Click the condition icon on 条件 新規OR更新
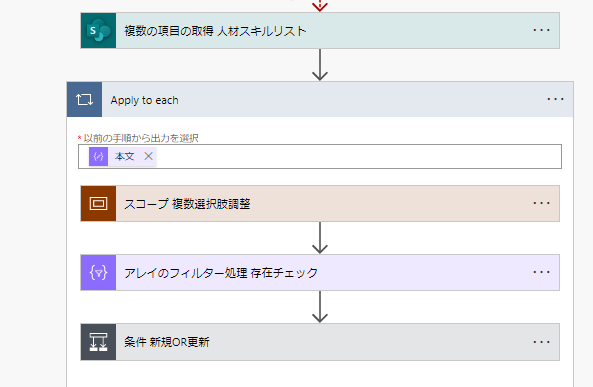Viewport: 593px width, 387px height. [x=98, y=342]
